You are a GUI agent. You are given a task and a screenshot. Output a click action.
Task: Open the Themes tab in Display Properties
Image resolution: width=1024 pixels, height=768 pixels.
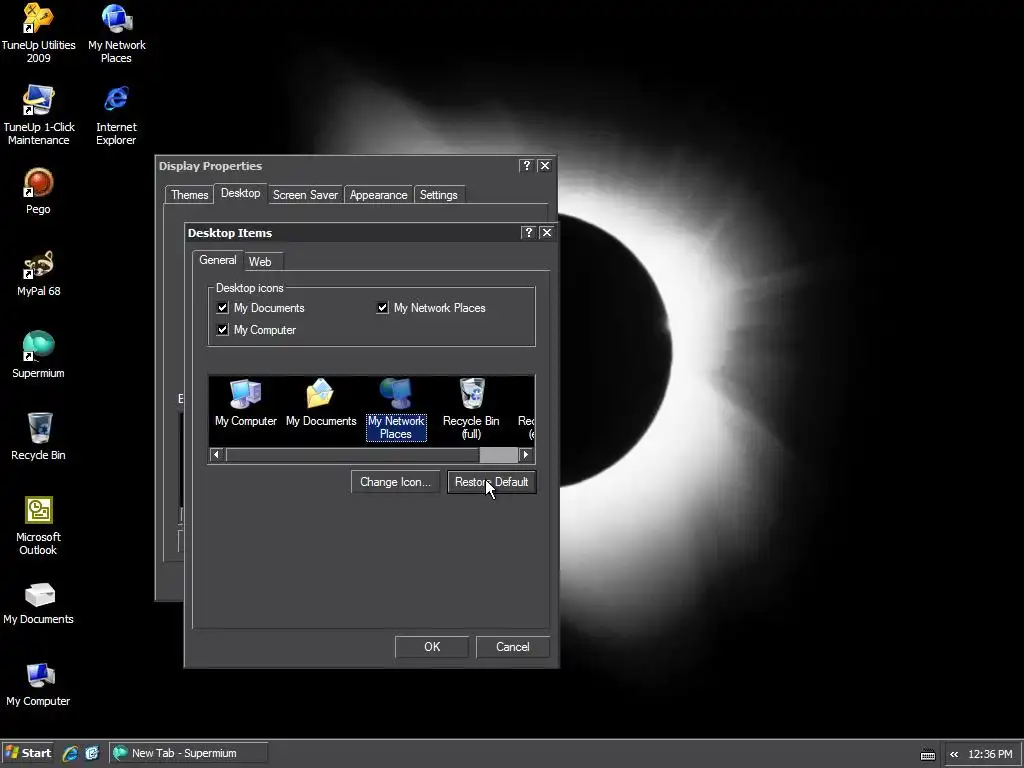[189, 195]
